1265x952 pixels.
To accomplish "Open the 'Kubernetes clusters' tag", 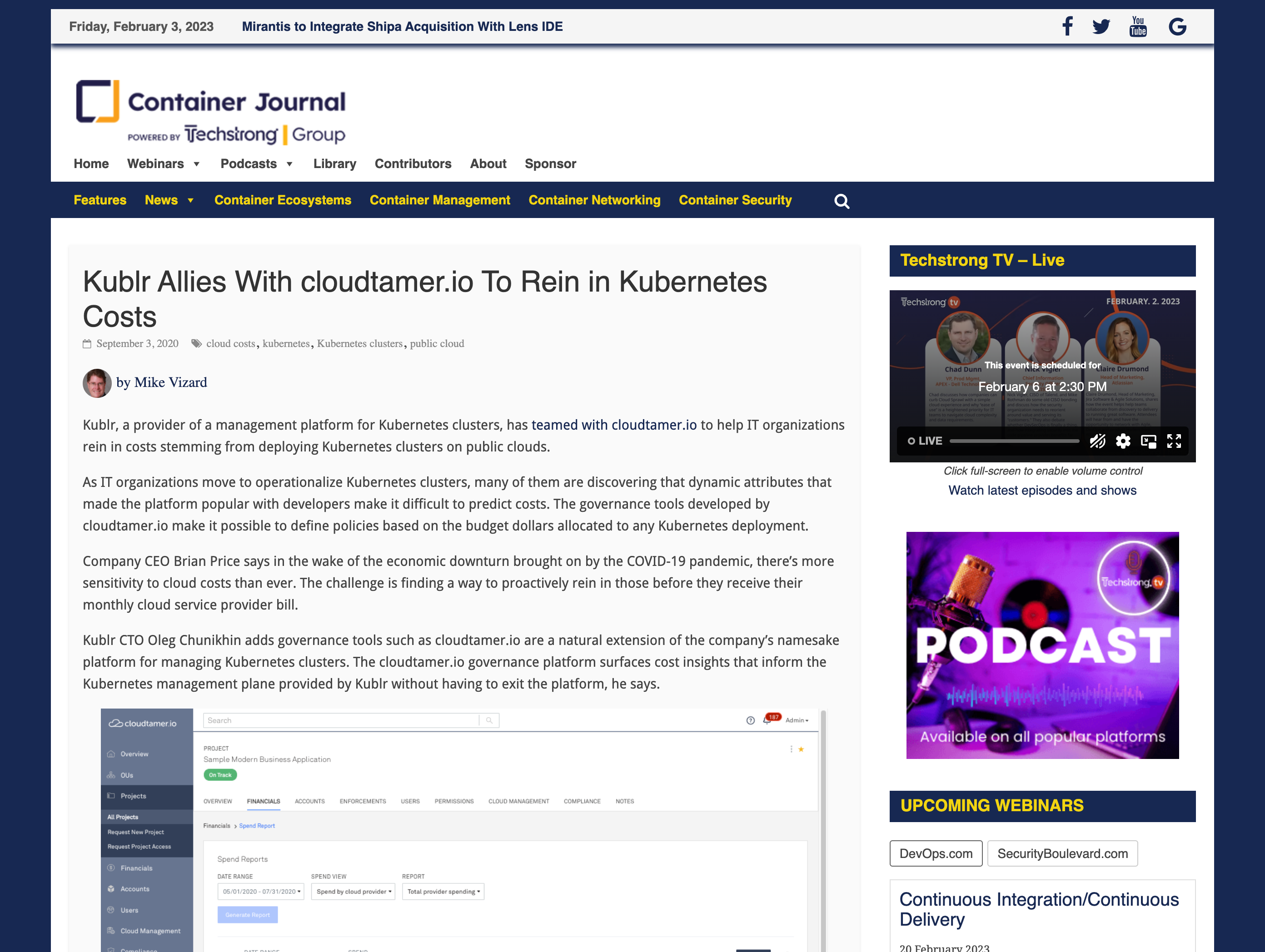I will [360, 344].
